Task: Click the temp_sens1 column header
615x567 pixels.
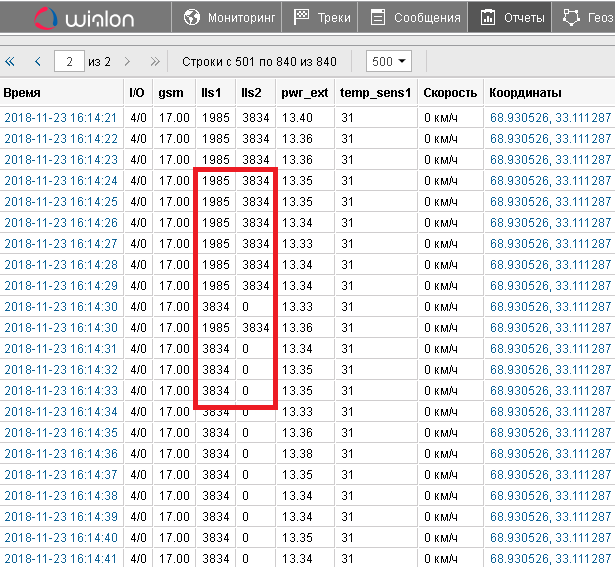Action: pos(375,93)
